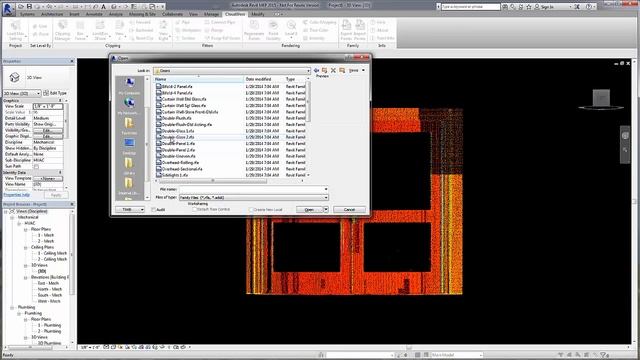Viewport: 640px width, 360px height.
Task: Click the View Right ribbon icon
Action: tap(163, 30)
